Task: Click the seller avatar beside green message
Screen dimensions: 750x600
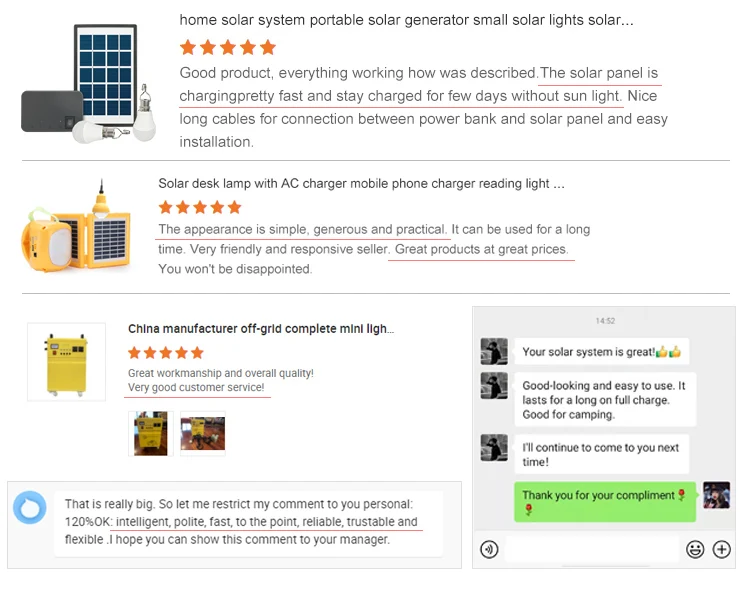Action: pyautogui.click(x=715, y=495)
